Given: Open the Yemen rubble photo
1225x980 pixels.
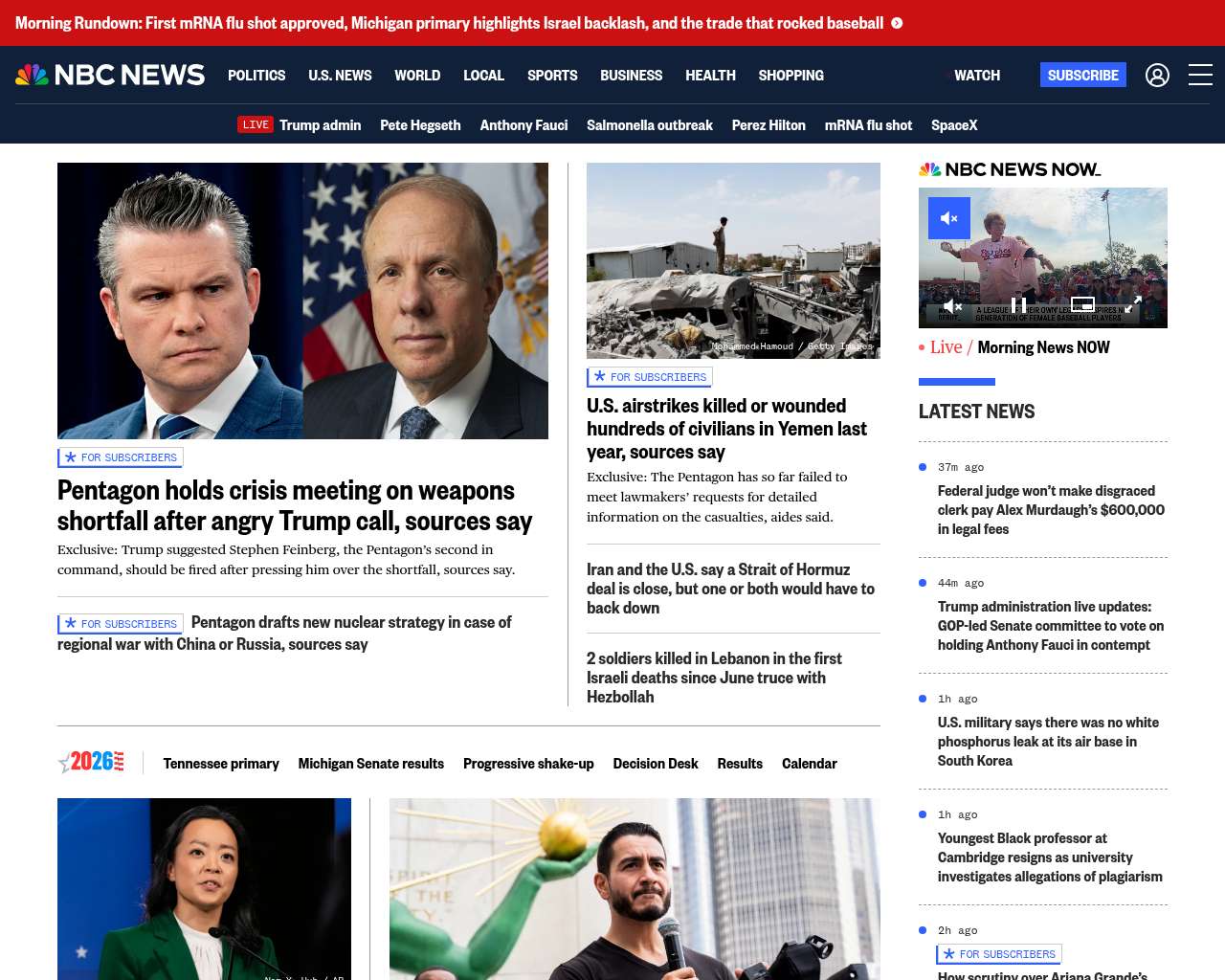Looking at the screenshot, I should click(733, 260).
